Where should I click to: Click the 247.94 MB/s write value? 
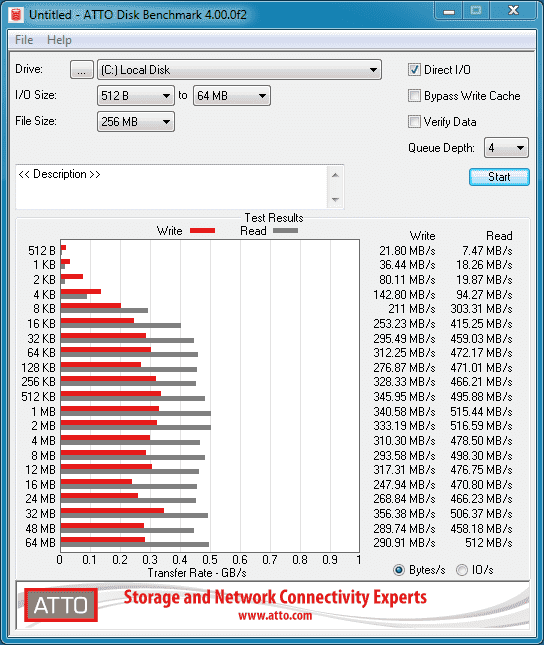coord(404,484)
